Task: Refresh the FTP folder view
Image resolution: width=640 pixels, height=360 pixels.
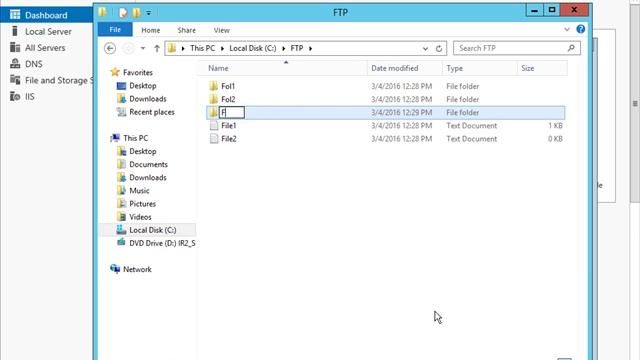Action: tap(439, 49)
